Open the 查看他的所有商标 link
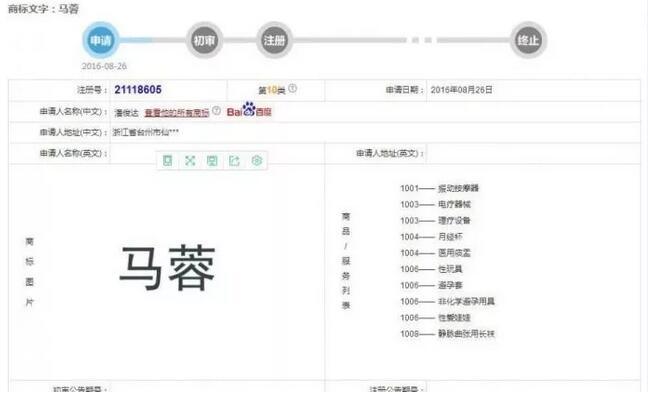 coord(177,111)
